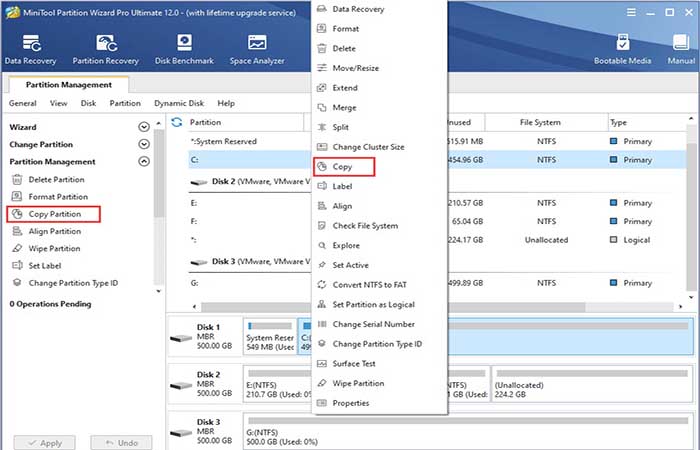
Task: Open the Dynamic Disk menu
Action: (179, 103)
